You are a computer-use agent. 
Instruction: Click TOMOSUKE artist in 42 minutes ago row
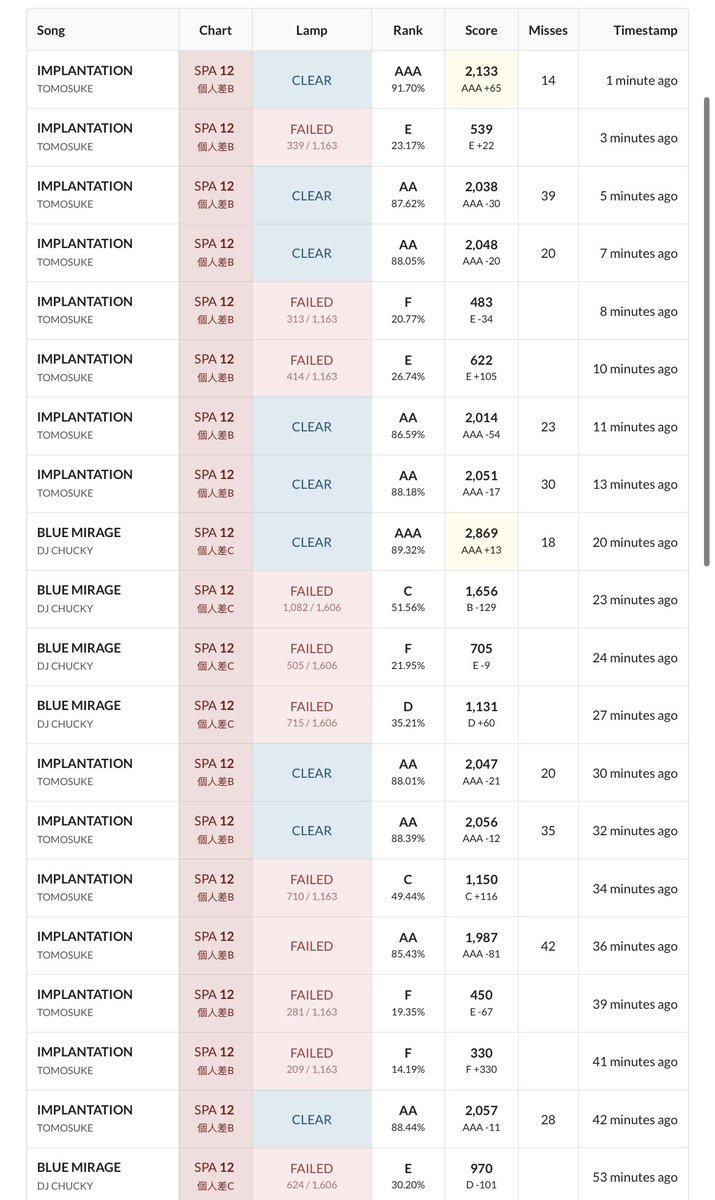pyautogui.click(x=65, y=1128)
